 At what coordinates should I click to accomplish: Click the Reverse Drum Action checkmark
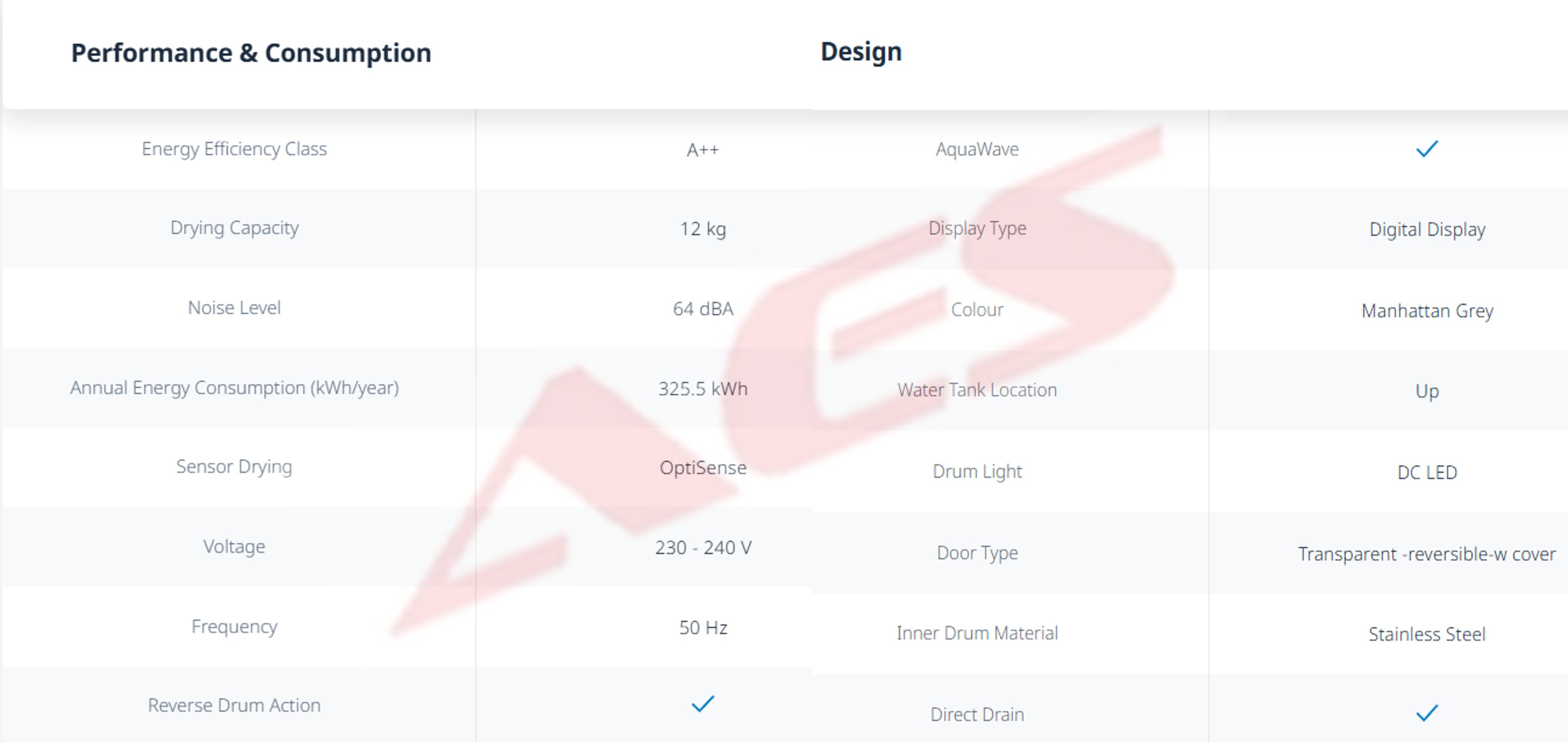(702, 704)
